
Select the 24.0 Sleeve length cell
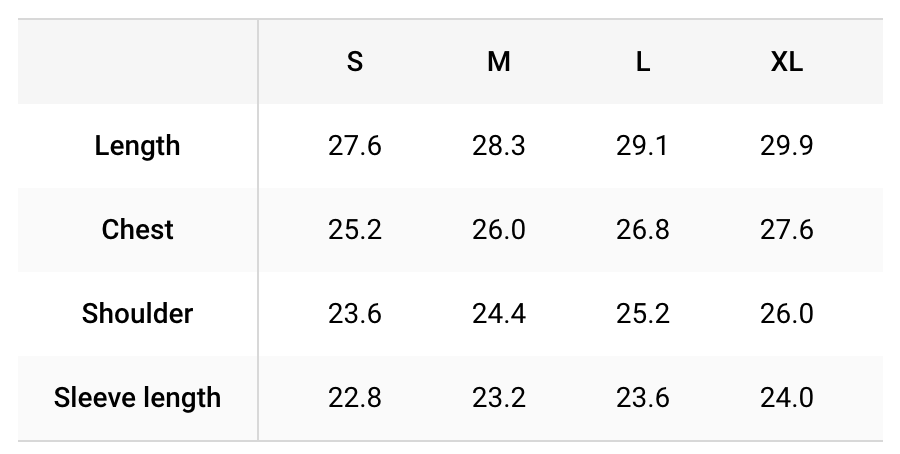[786, 398]
